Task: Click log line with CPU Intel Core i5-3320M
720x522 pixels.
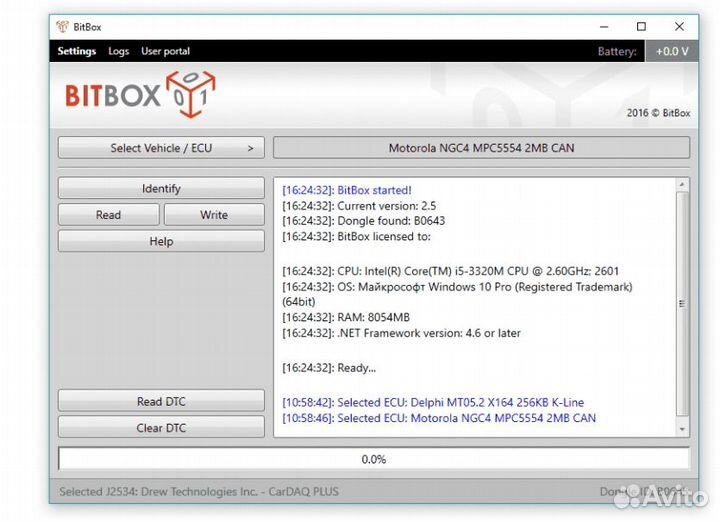Action: pos(450,271)
